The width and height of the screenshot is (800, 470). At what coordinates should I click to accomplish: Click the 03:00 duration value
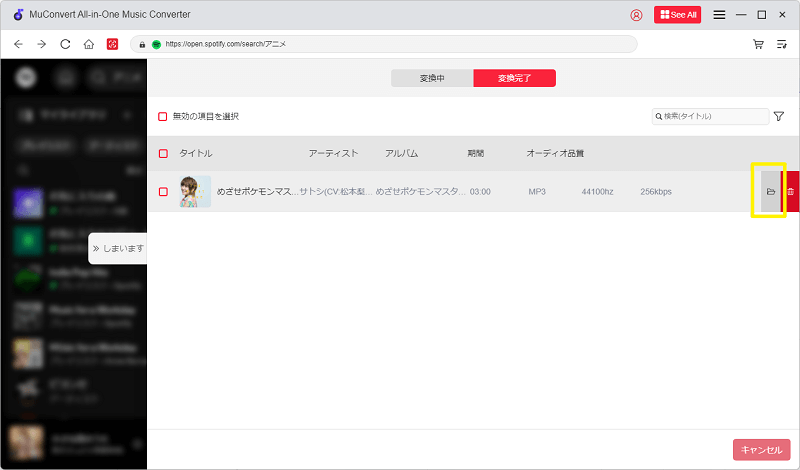click(x=480, y=192)
